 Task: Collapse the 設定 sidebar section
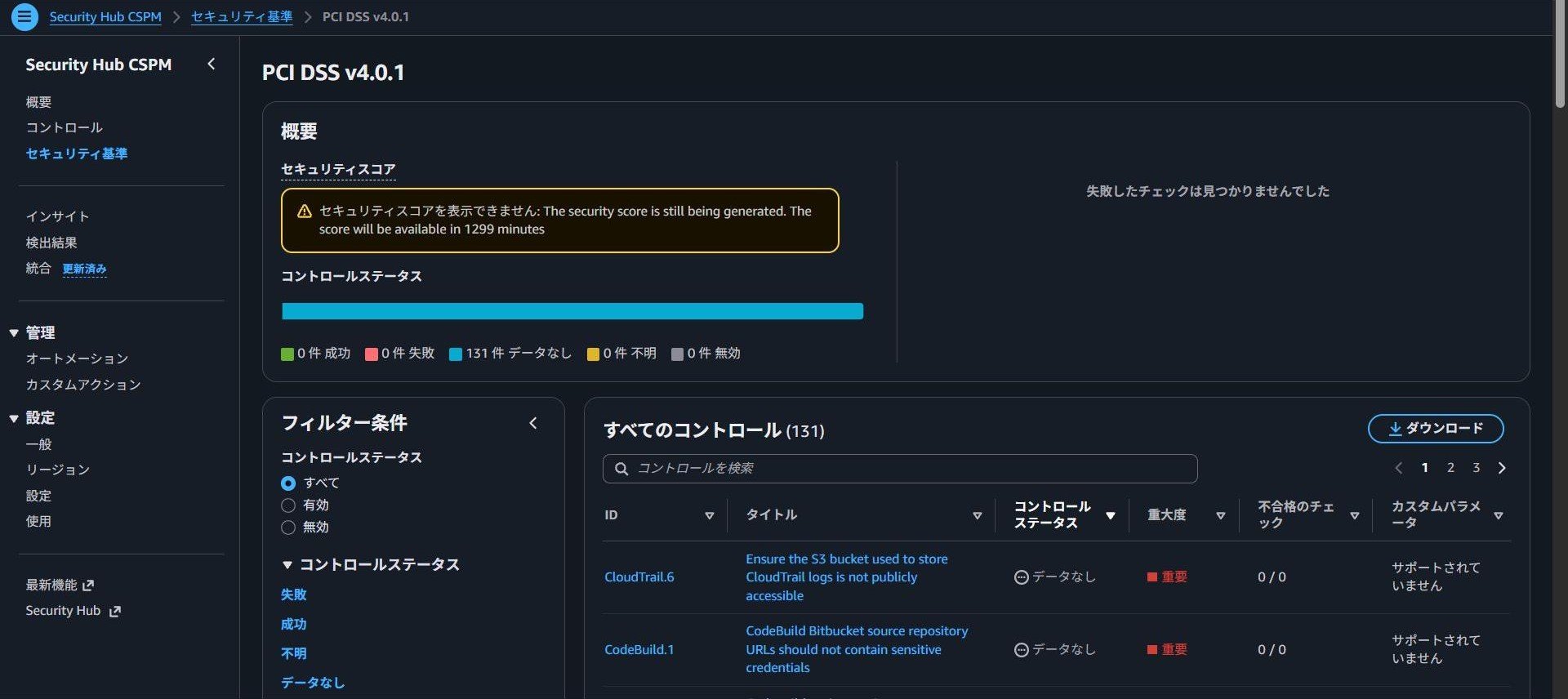[x=14, y=418]
